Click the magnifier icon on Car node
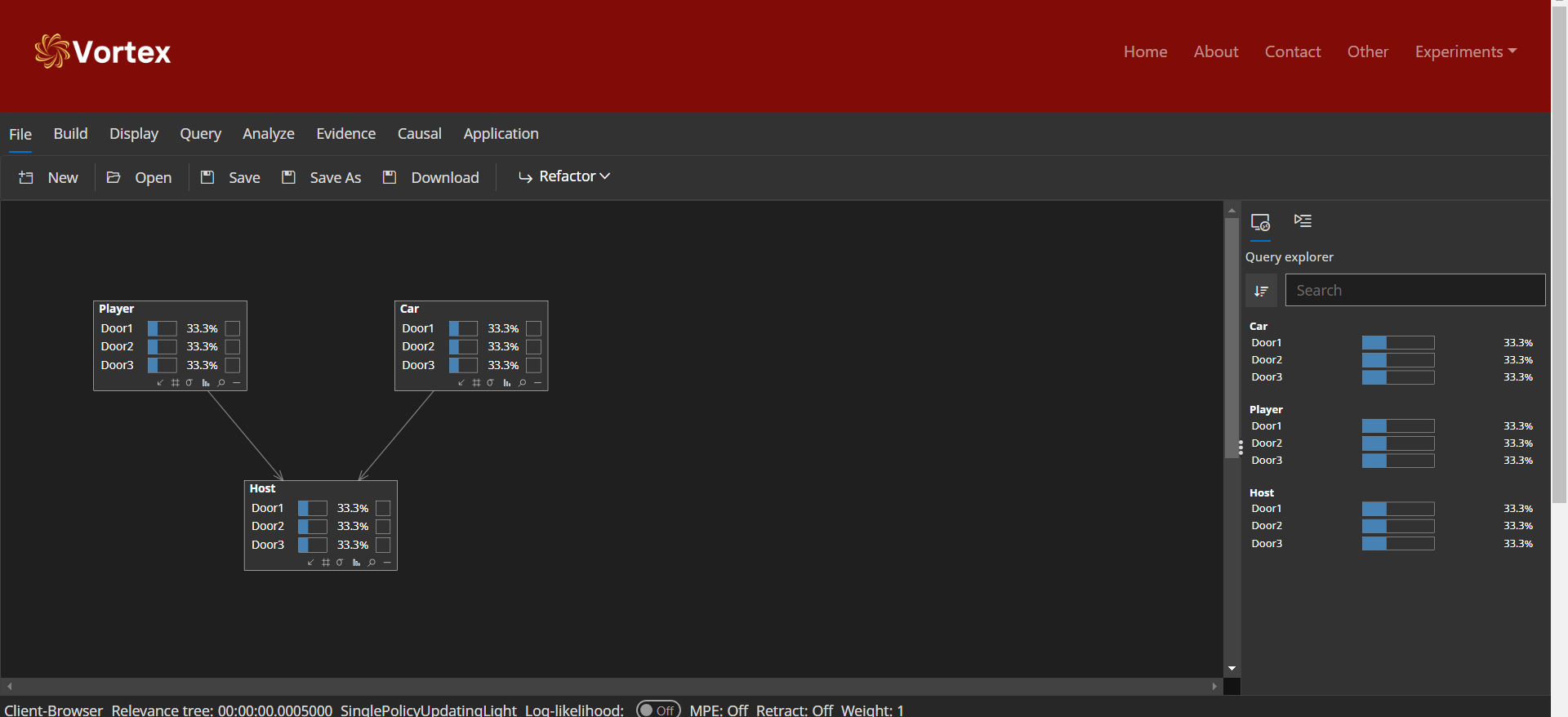The image size is (1568, 717). pyautogui.click(x=523, y=382)
